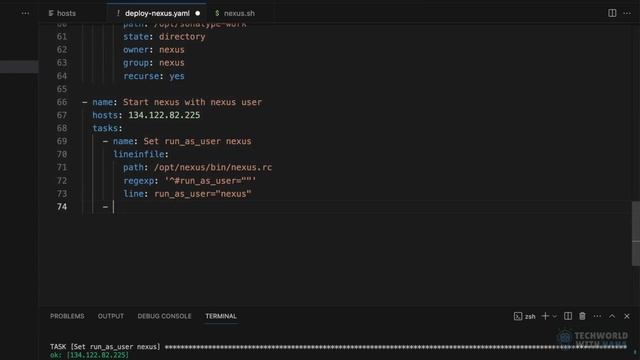Kill terminal with trash icon

(x=582, y=316)
